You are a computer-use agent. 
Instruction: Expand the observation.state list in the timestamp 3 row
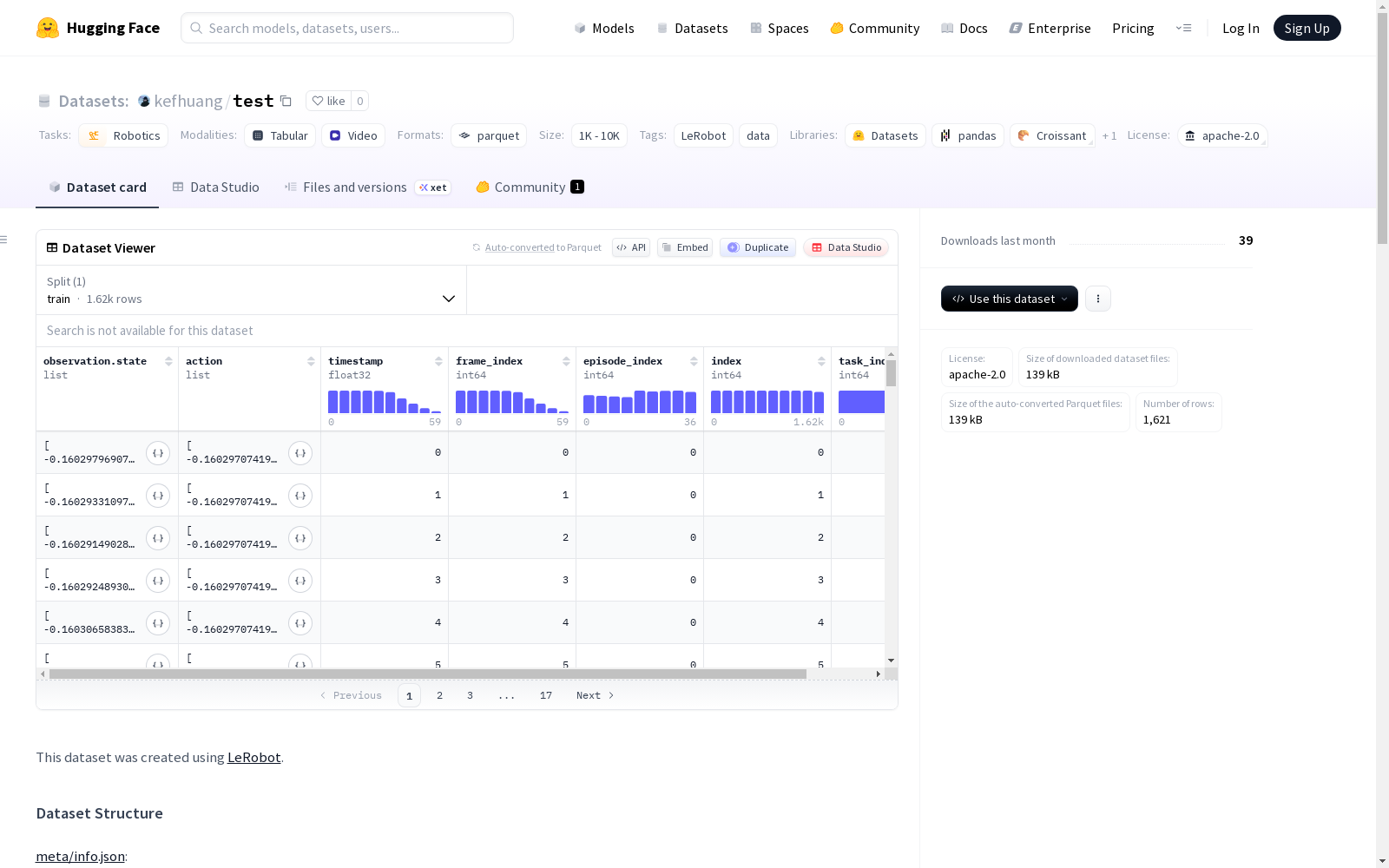click(x=158, y=581)
